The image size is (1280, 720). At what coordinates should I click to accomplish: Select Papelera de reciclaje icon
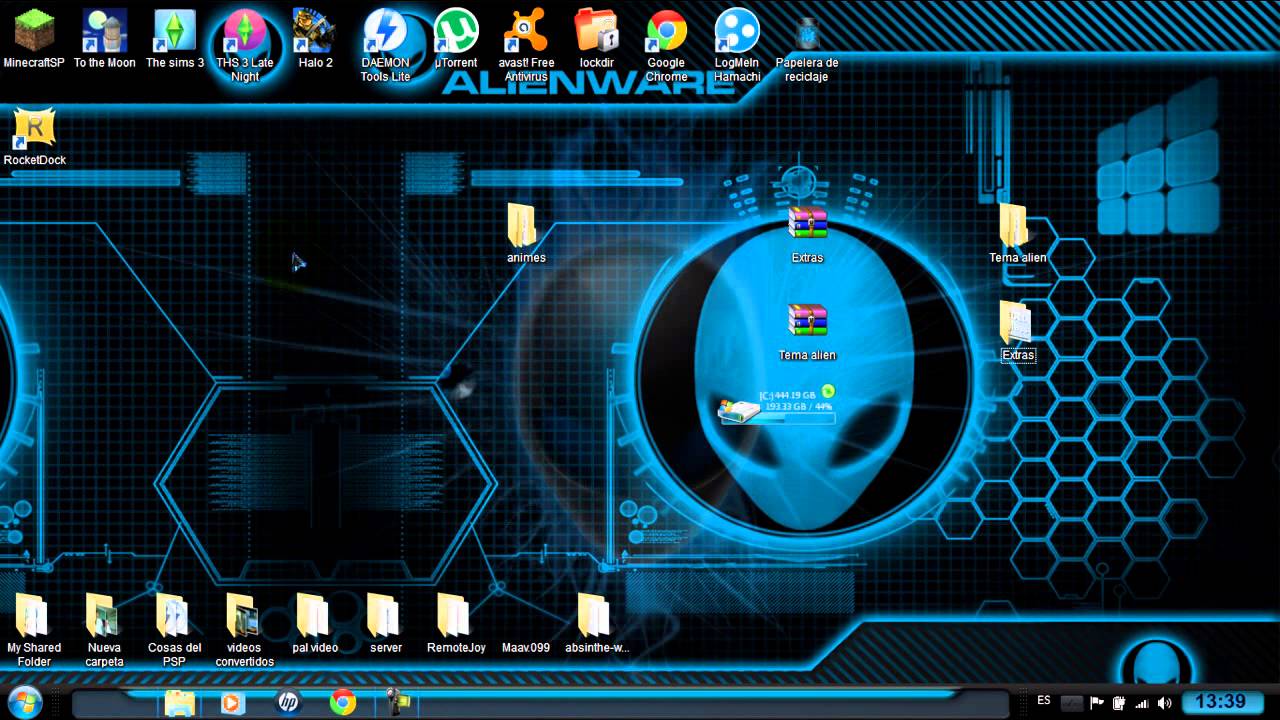(x=807, y=45)
